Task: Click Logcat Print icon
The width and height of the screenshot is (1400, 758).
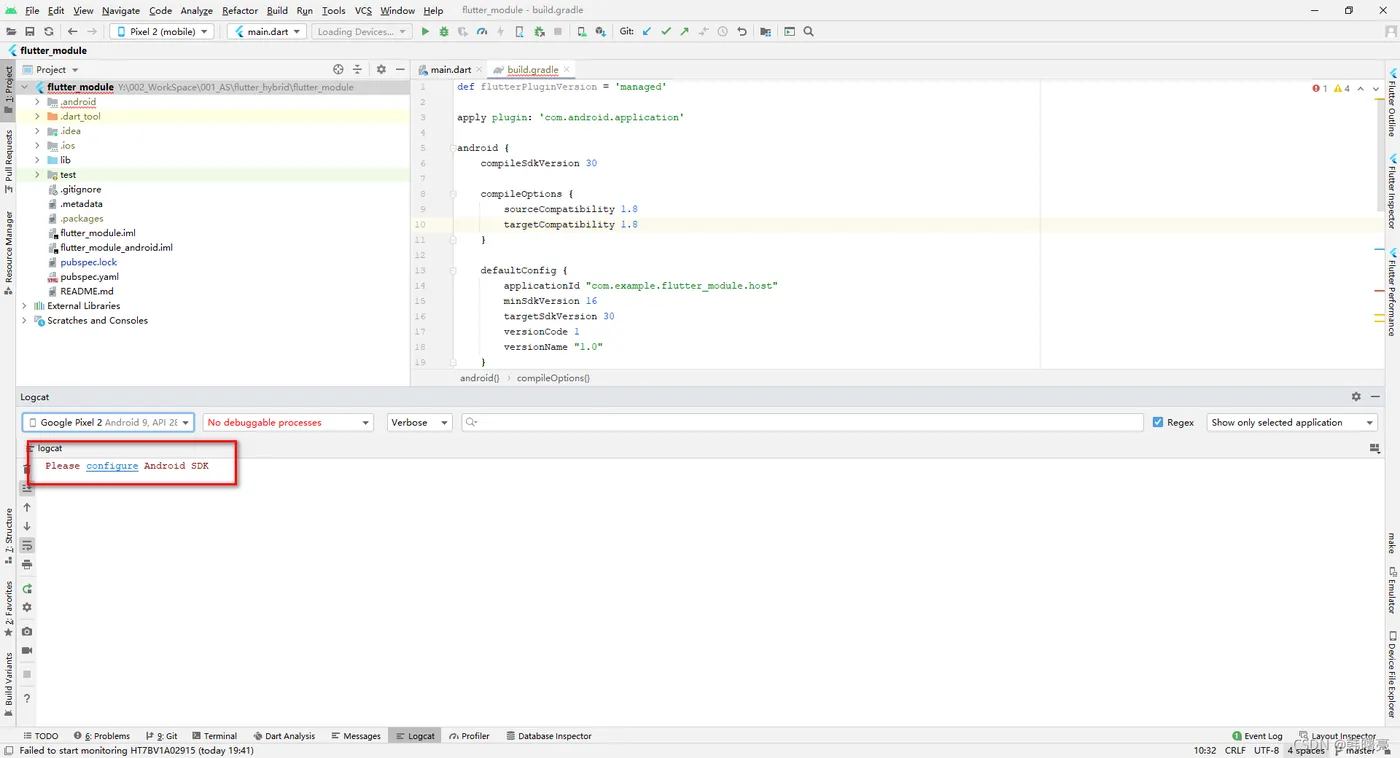Action: 27,565
